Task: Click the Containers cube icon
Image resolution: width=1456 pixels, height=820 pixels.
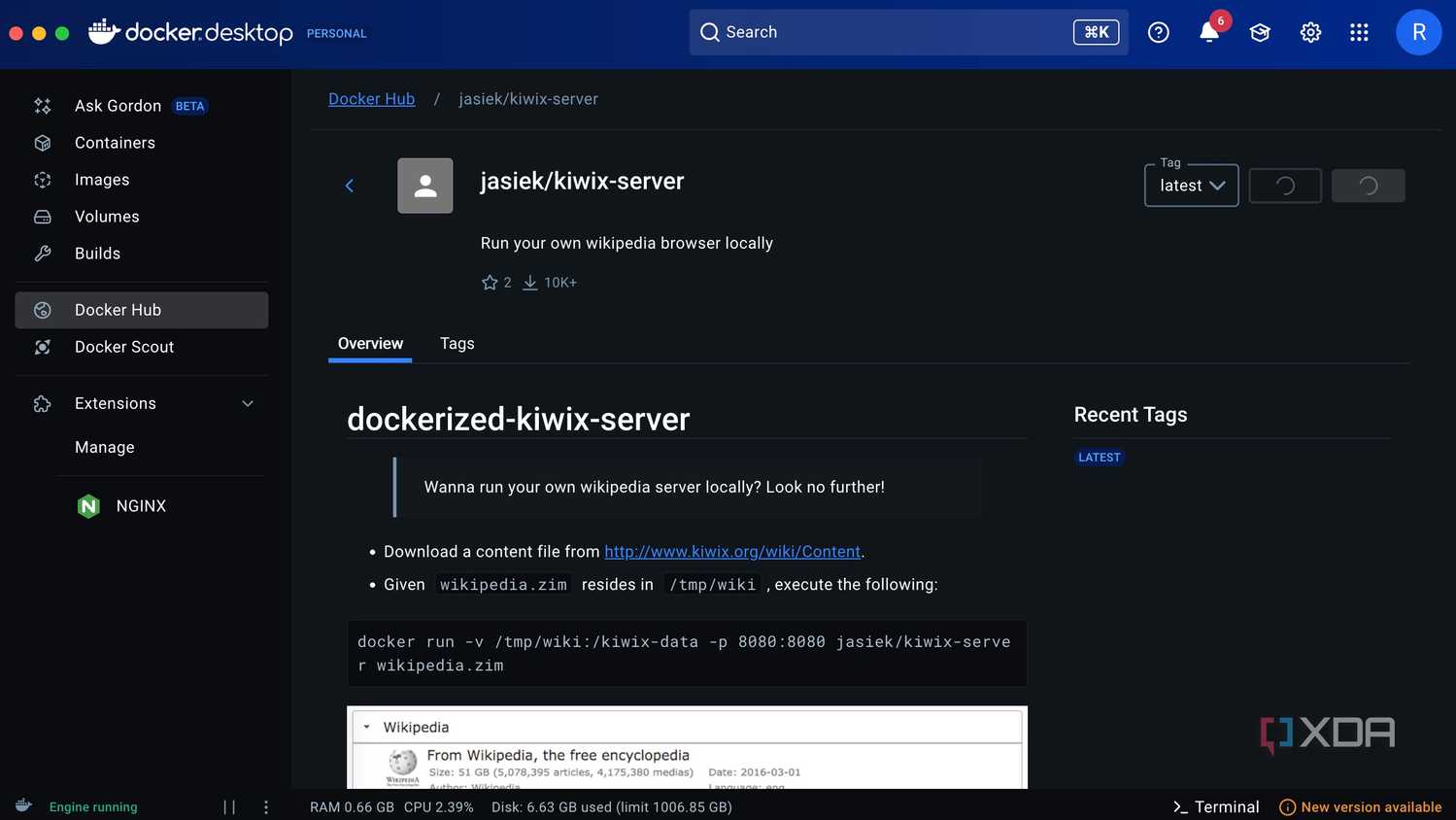Action: pos(43,143)
